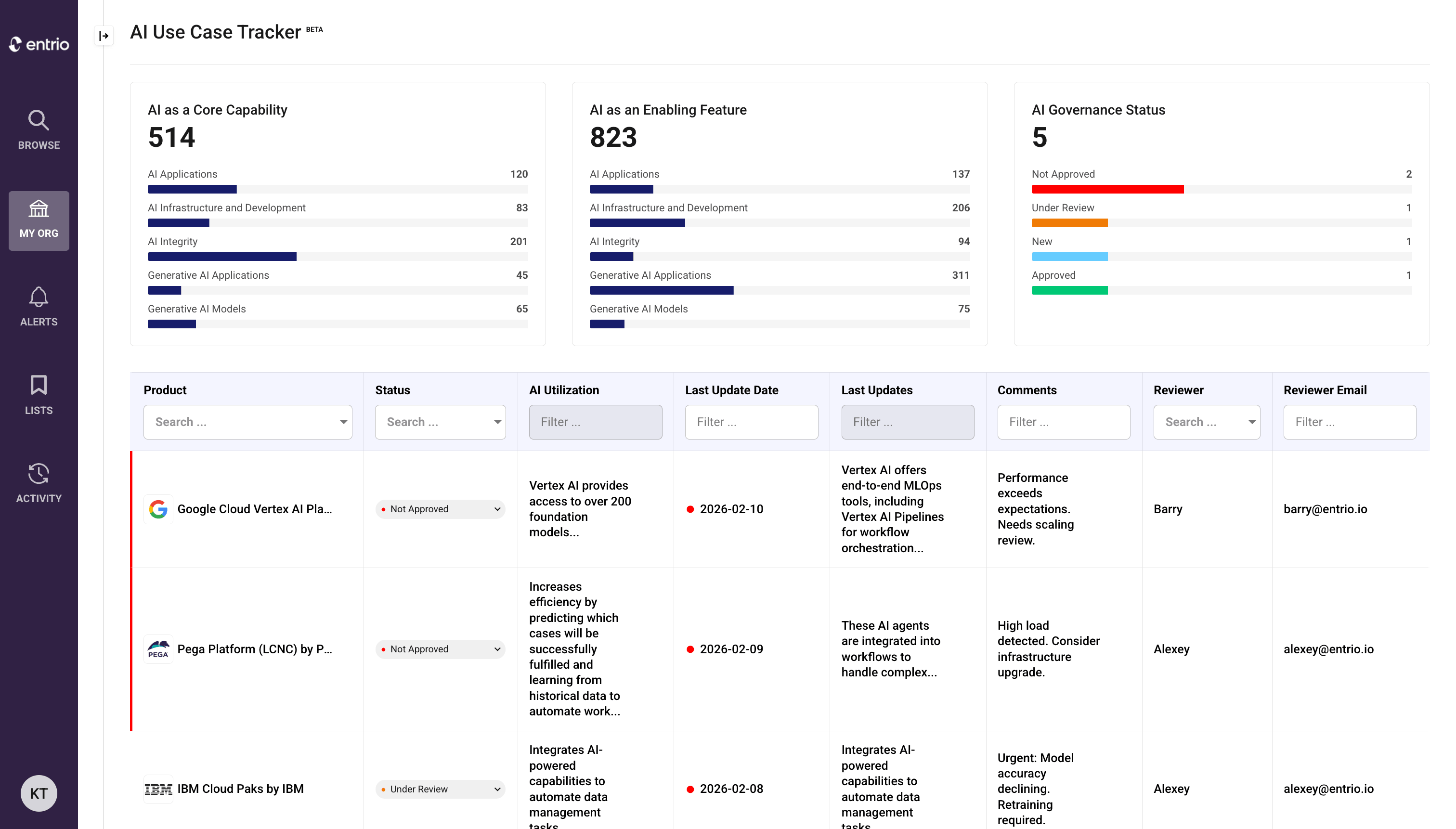
Task: Expand the Reviewer search dropdown
Action: [1206, 422]
